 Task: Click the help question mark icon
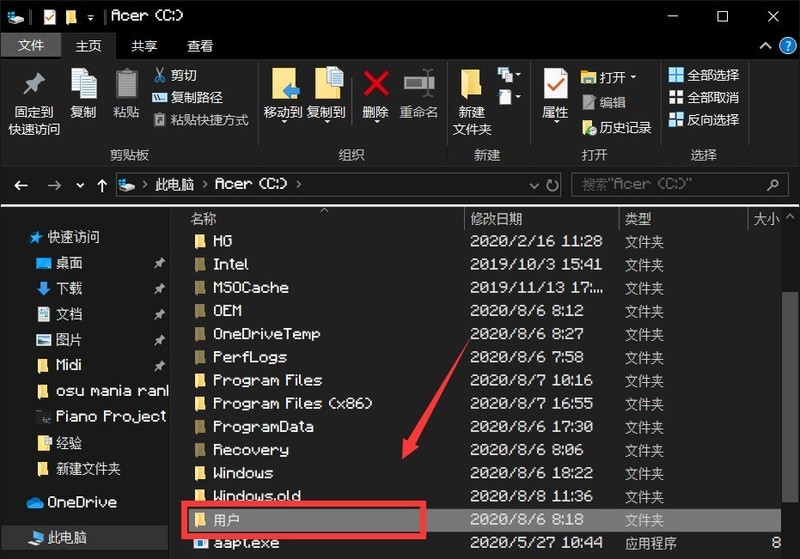(788, 46)
